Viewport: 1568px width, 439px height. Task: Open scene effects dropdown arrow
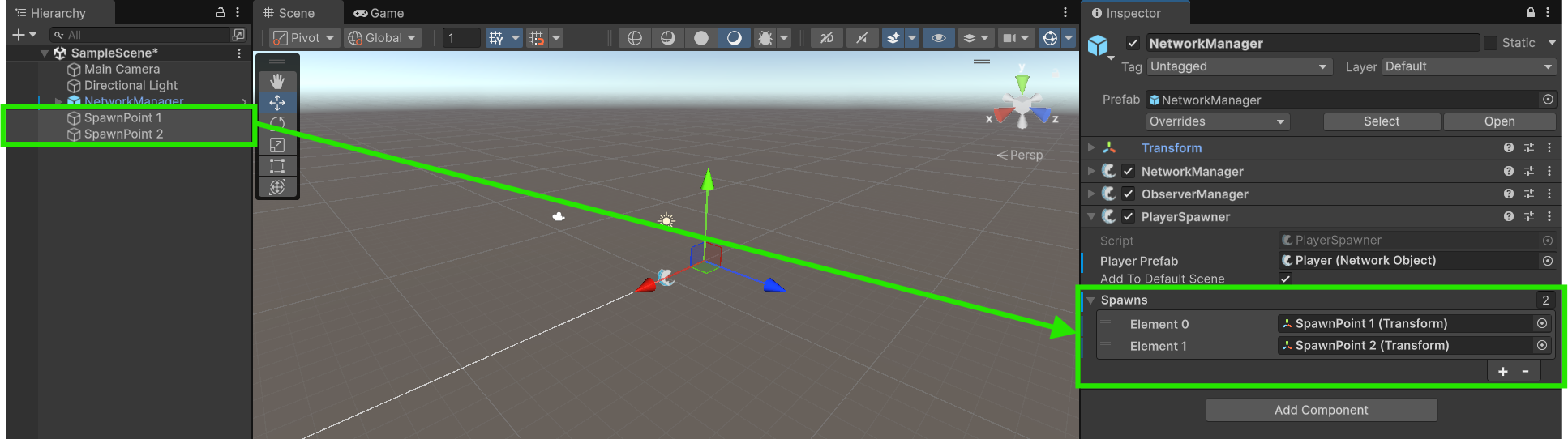point(912,38)
